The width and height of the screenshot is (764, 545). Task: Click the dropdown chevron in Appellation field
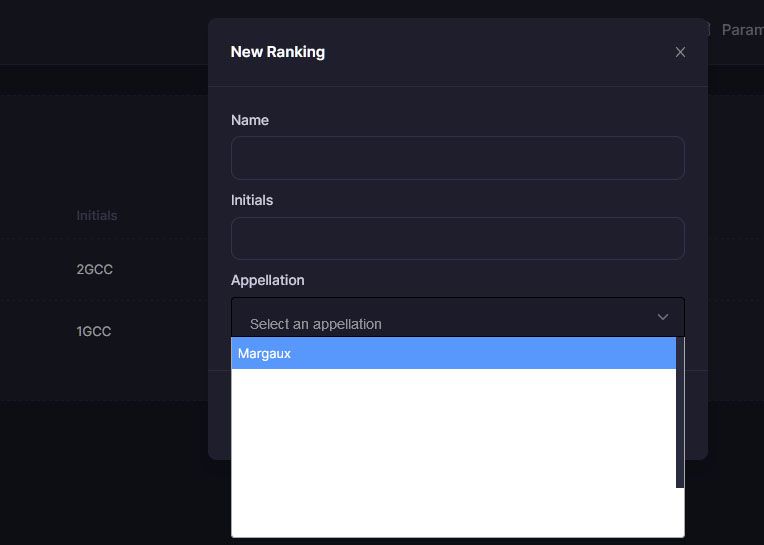point(663,317)
